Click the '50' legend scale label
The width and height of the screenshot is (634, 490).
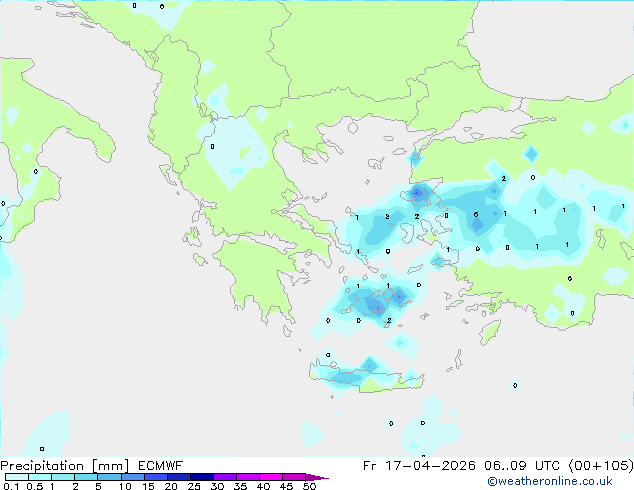pos(310,486)
